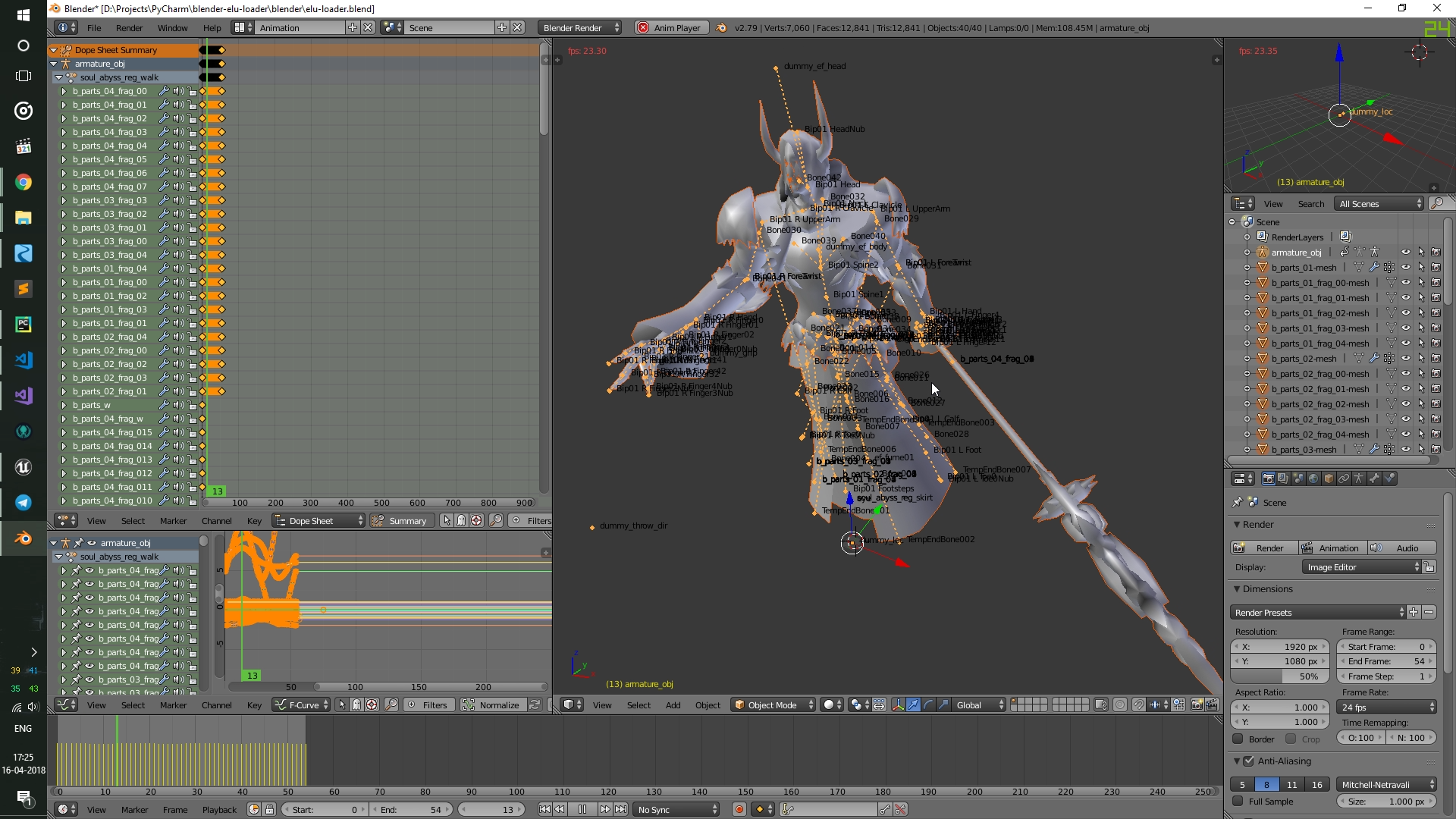Click the Animation render button

pos(1332,548)
